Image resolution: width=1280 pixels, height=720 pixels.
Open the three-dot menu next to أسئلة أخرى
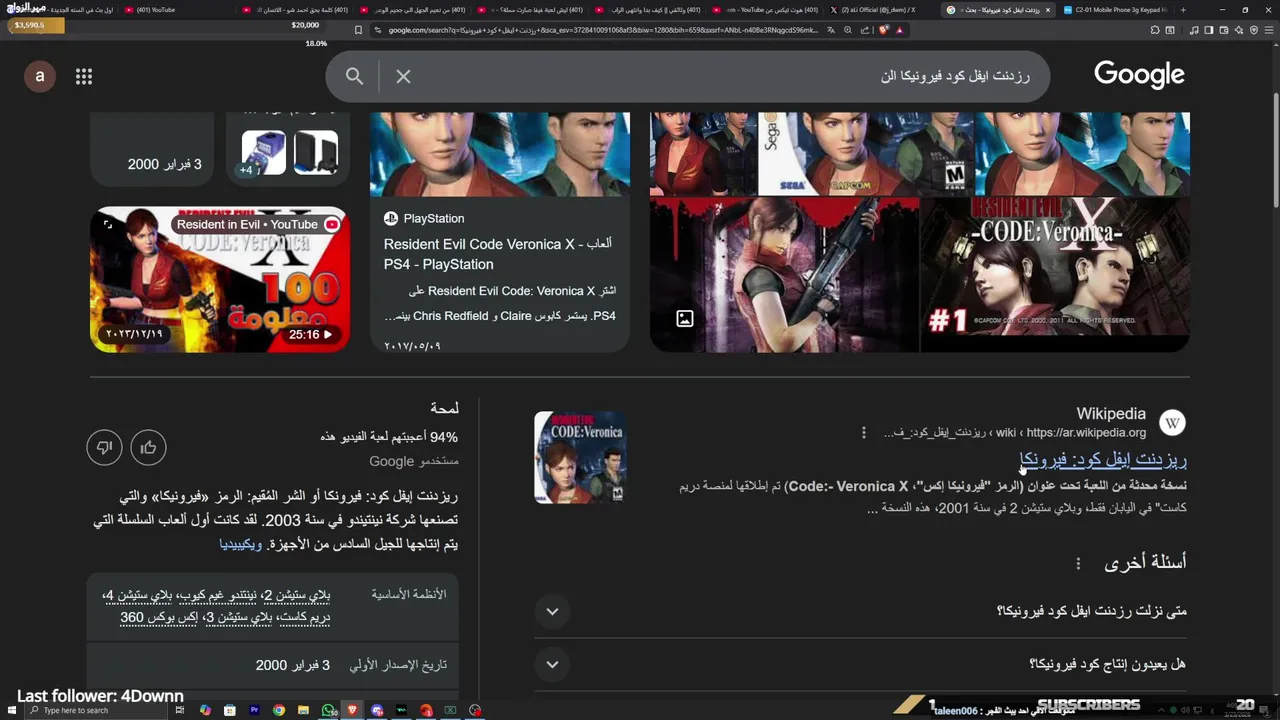click(x=1078, y=563)
